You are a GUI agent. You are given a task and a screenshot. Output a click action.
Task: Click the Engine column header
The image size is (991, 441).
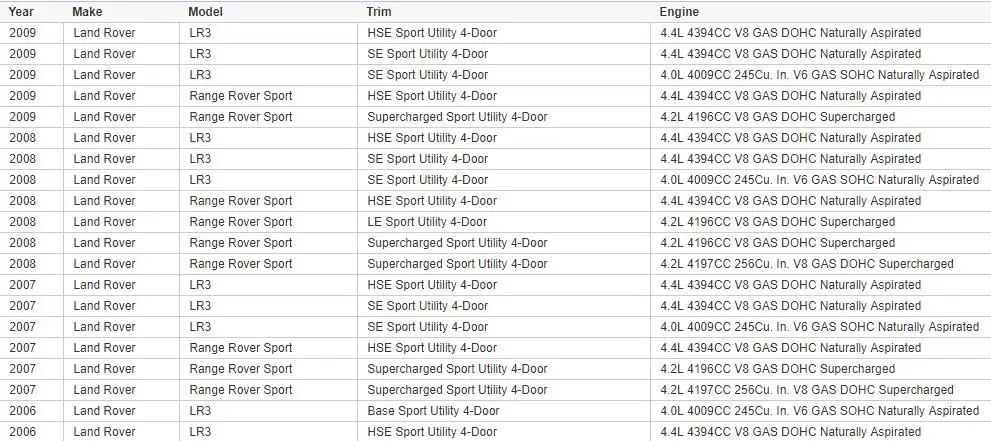(x=820, y=12)
